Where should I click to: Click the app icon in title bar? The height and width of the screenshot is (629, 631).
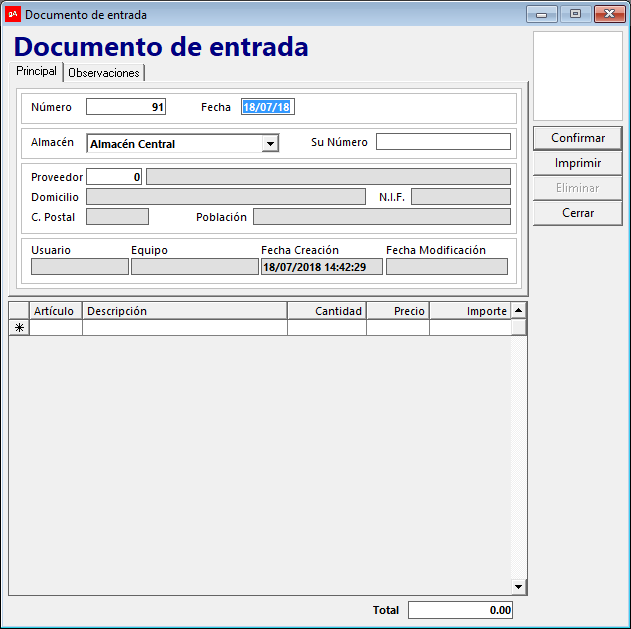click(x=13, y=14)
